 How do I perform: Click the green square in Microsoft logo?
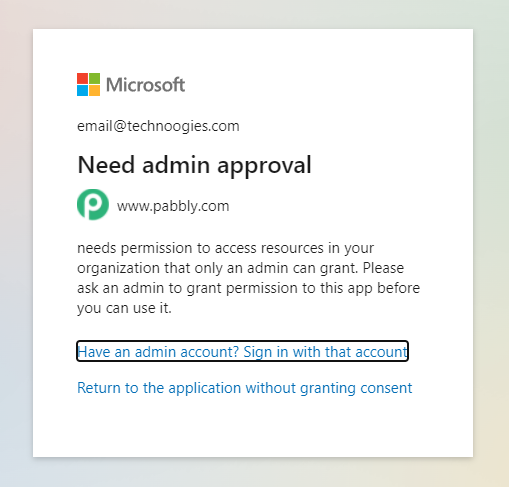pos(94,79)
